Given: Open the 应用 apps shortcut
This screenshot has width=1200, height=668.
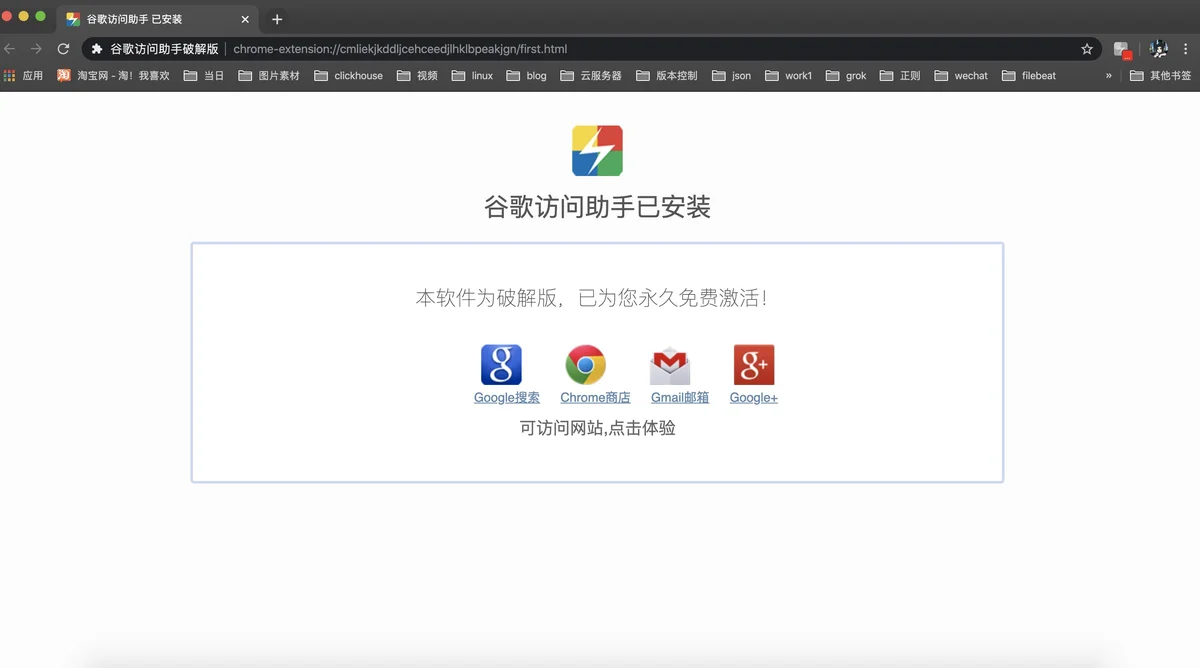Looking at the screenshot, I should [x=23, y=76].
